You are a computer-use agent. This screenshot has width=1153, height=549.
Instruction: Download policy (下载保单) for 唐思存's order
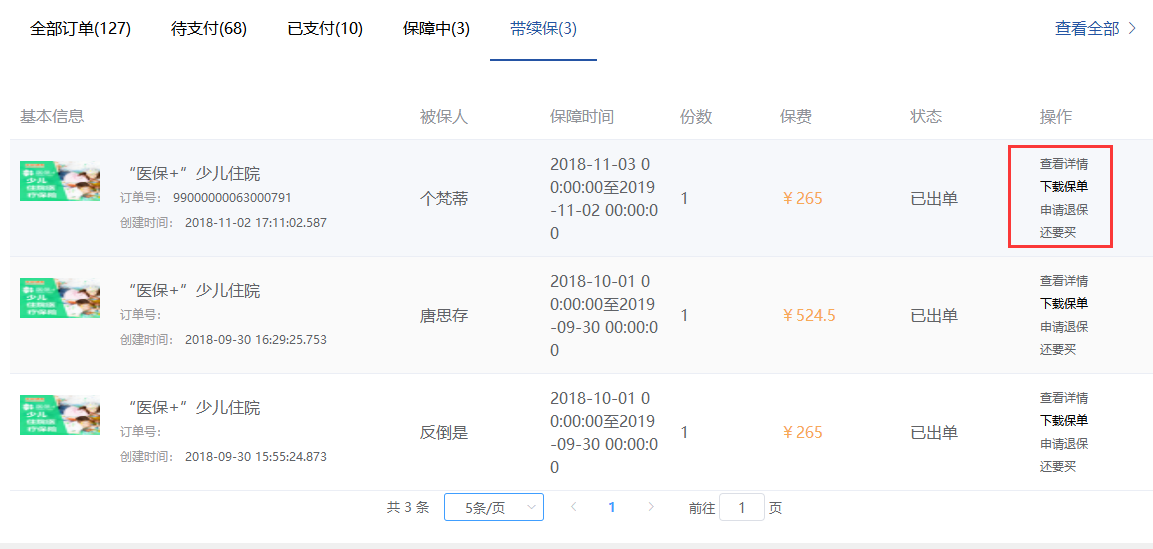click(x=1064, y=304)
